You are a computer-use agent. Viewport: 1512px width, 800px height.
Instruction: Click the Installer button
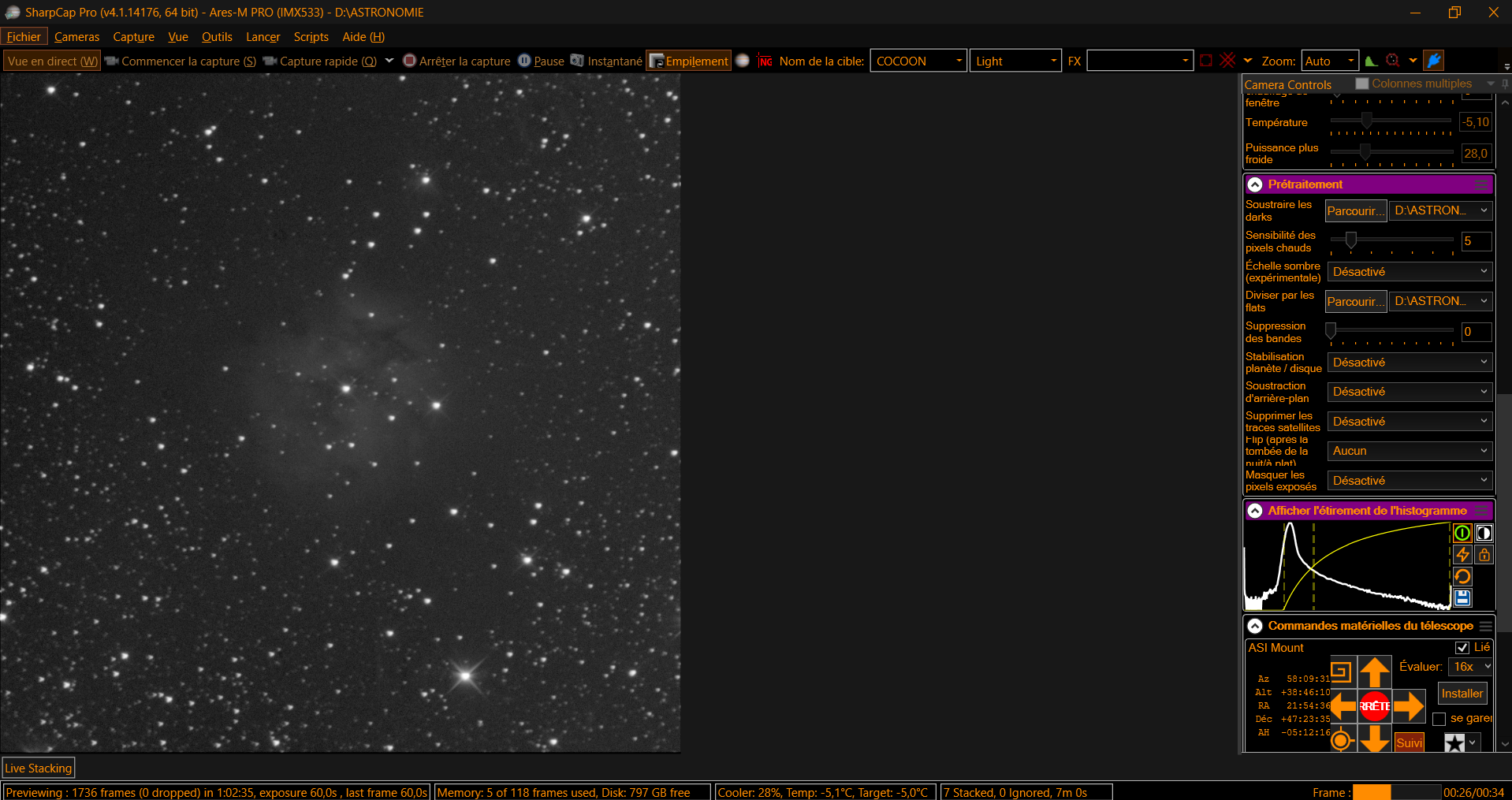[x=1462, y=694]
